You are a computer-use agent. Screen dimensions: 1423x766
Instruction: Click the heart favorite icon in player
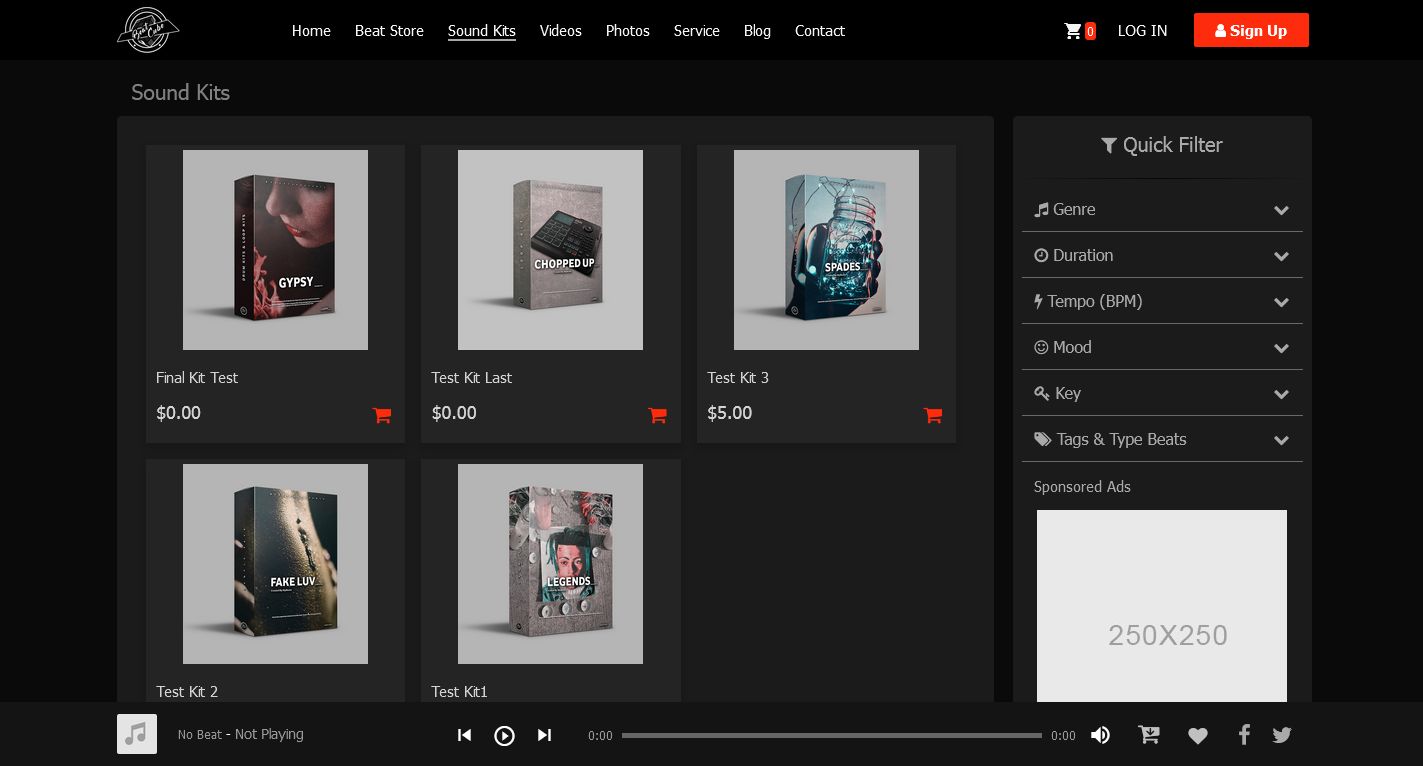tap(1197, 736)
